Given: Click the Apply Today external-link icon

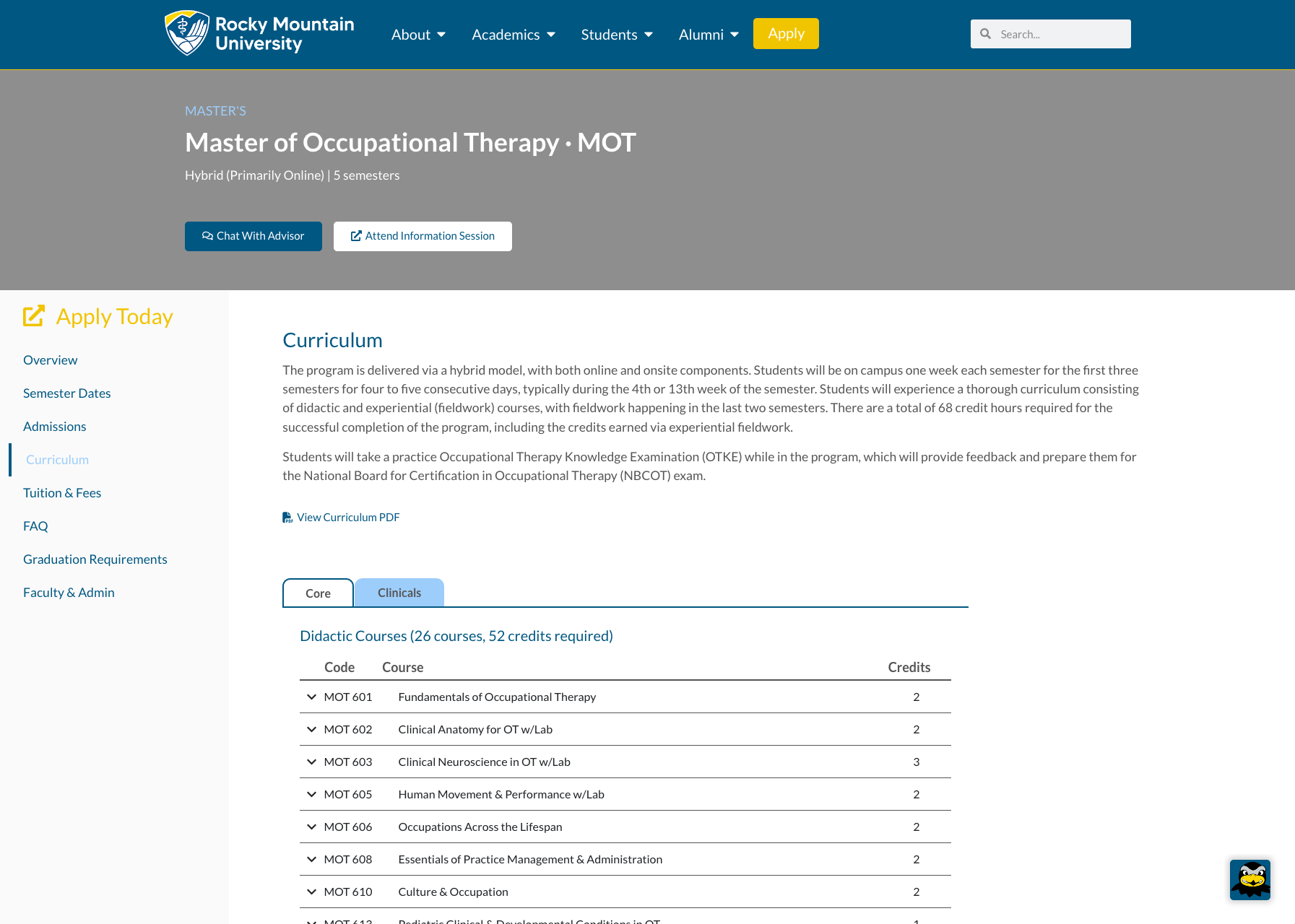Looking at the screenshot, I should (34, 316).
